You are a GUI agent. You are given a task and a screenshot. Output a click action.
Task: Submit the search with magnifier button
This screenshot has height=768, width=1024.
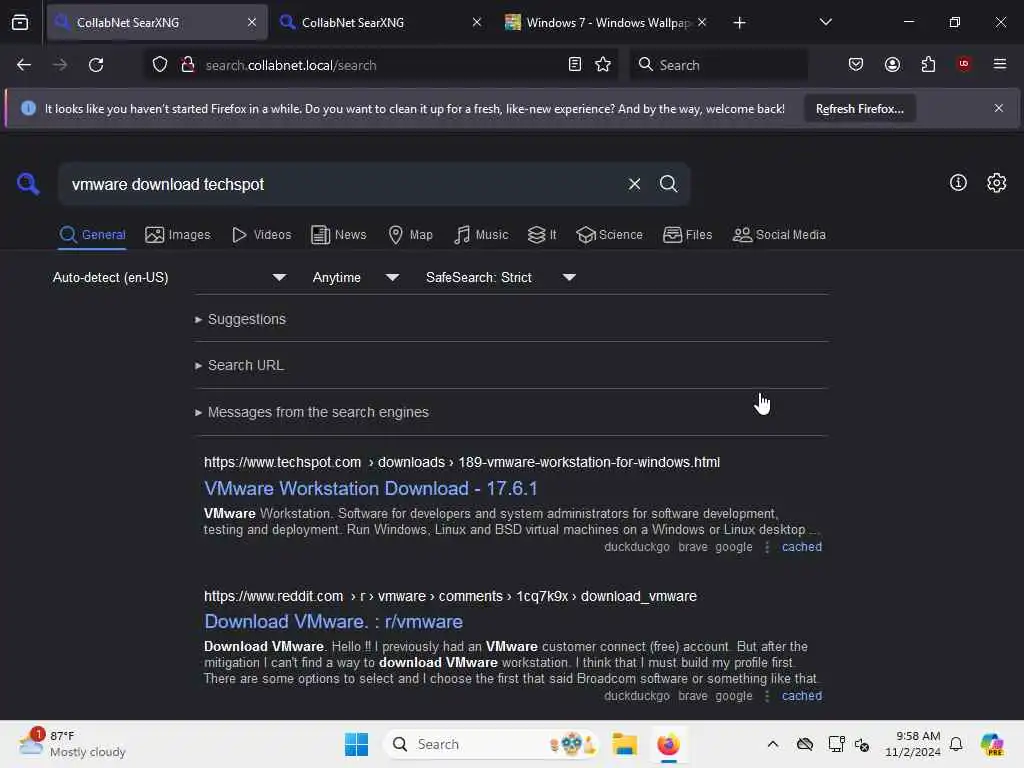(668, 184)
